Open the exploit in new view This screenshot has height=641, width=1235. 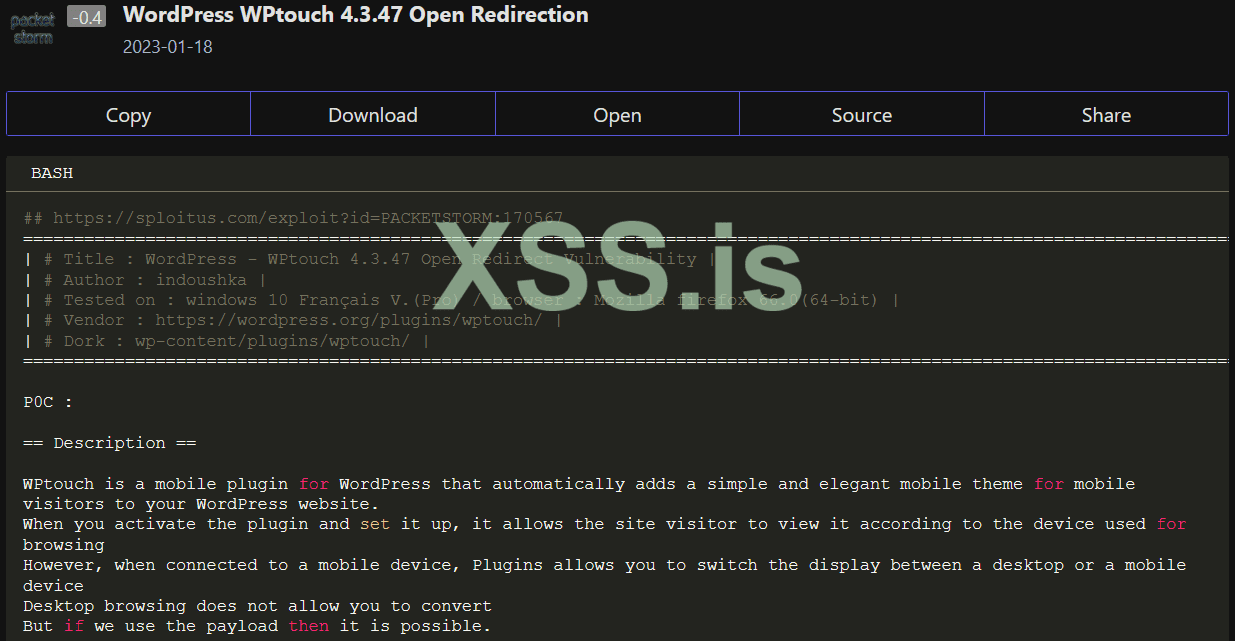pyautogui.click(x=617, y=114)
